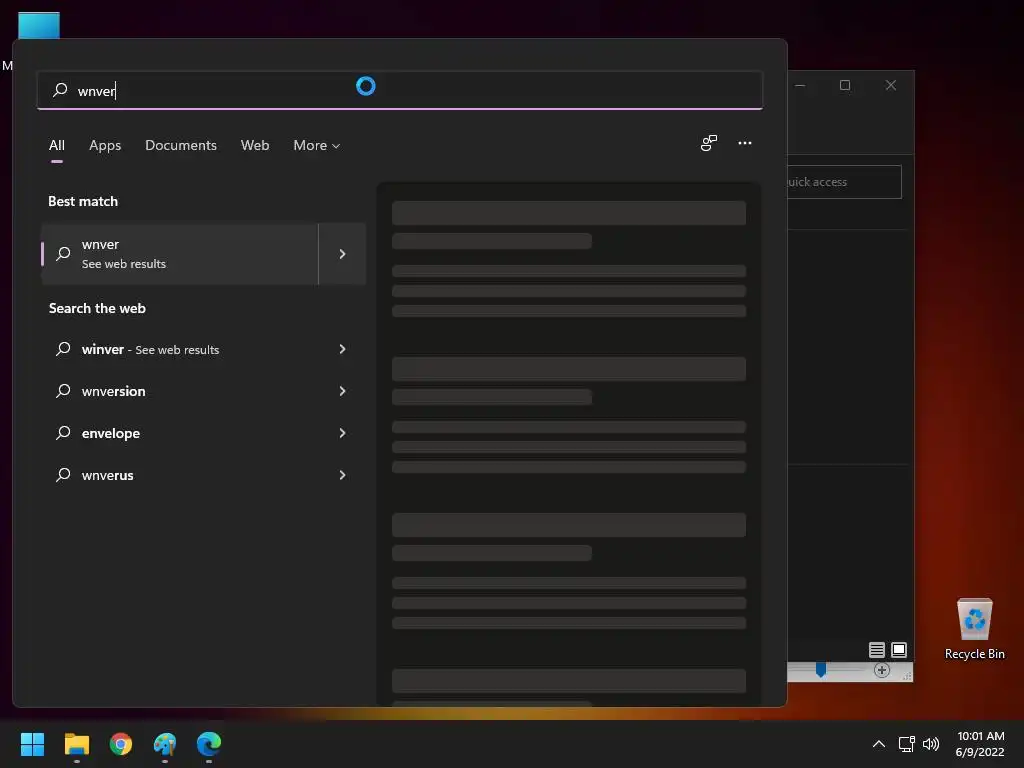Expand the wnver best match arrow
Screen dimensions: 1024x768
pos(342,254)
